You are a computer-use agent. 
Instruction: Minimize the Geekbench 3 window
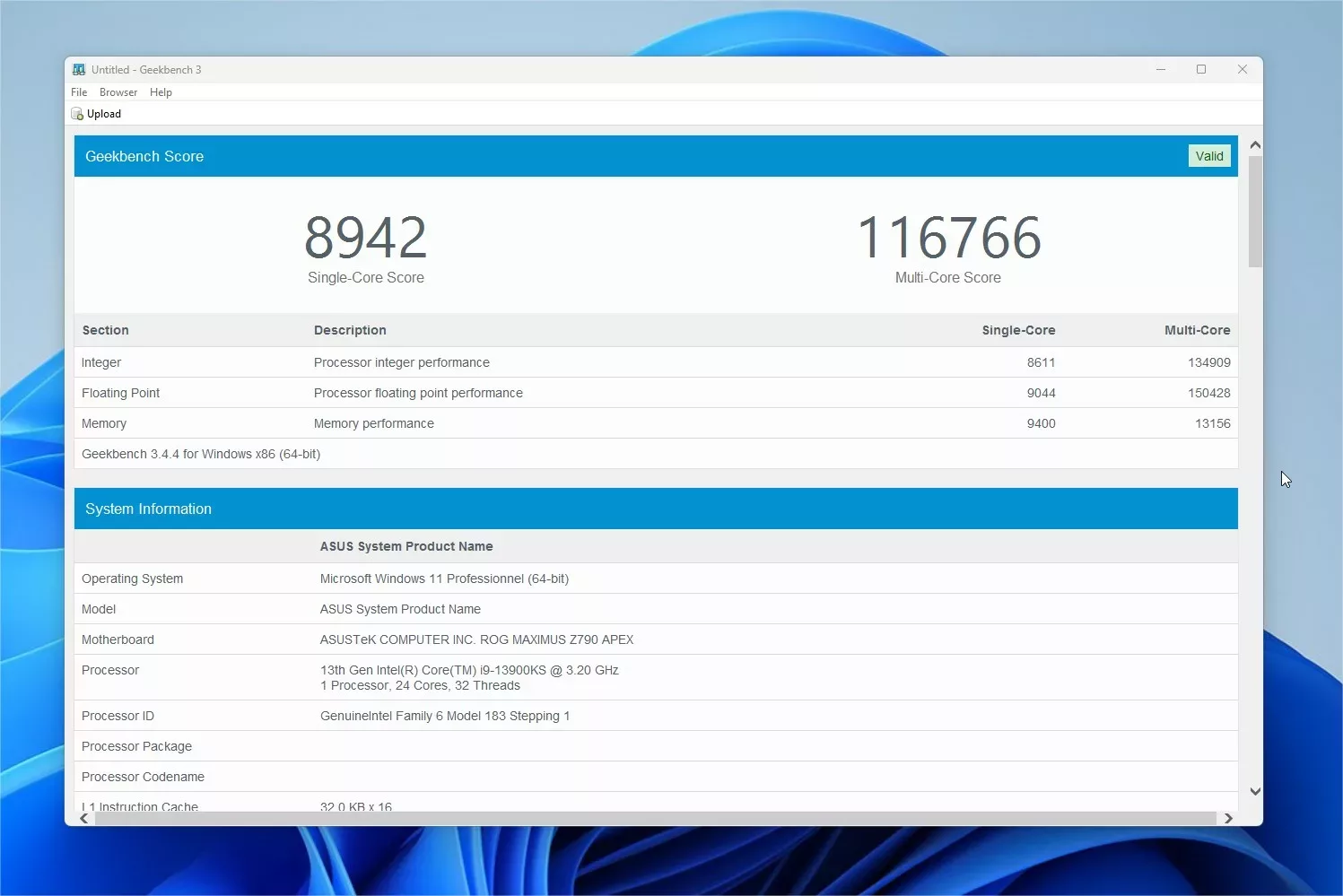point(1160,70)
